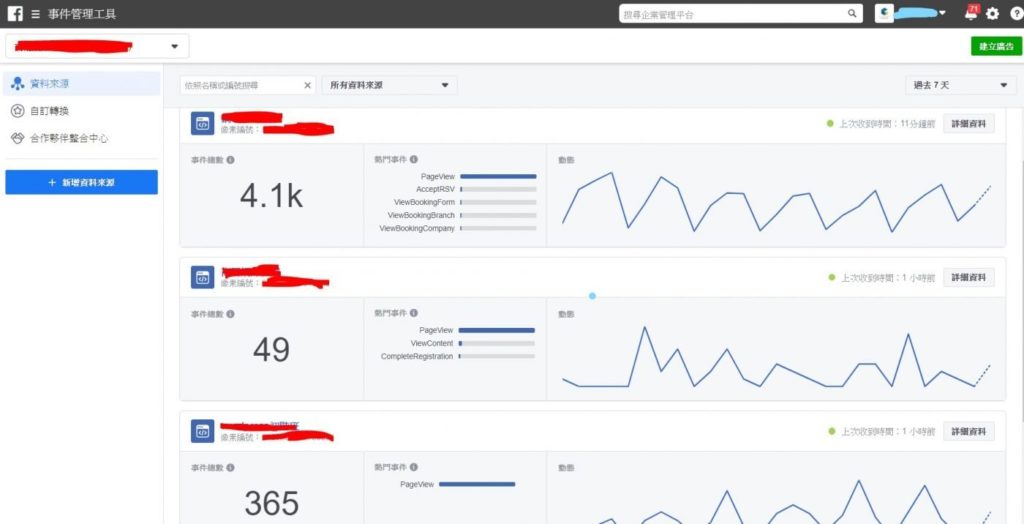Click info icon beside 事件總數 in 49 card
Viewport: 1024px width, 524px height.
[230, 314]
